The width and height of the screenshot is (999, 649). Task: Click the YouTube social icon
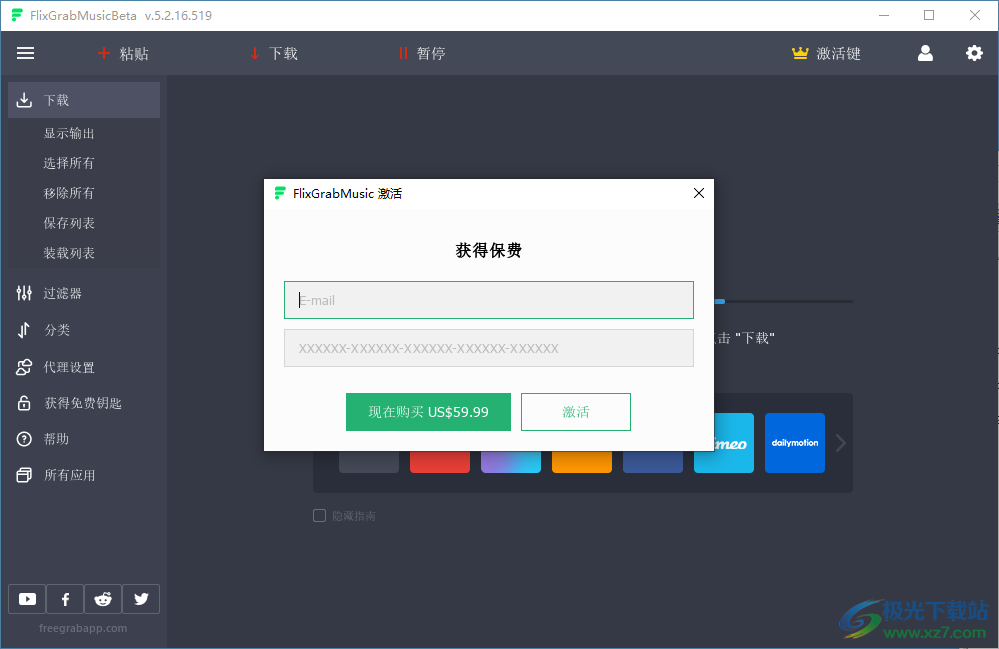click(27, 599)
